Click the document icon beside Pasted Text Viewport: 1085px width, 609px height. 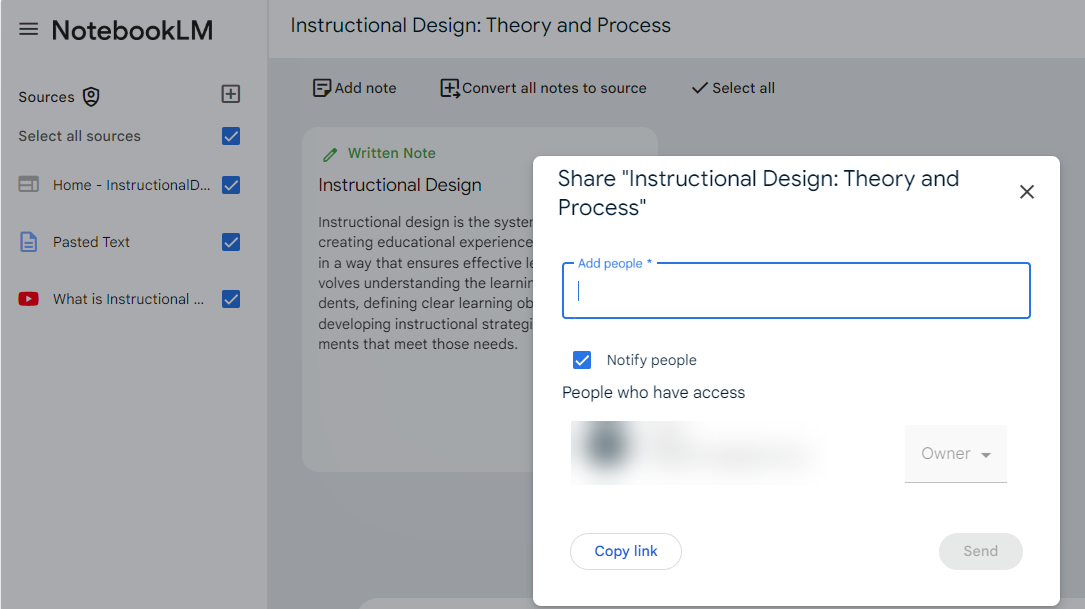coord(29,241)
